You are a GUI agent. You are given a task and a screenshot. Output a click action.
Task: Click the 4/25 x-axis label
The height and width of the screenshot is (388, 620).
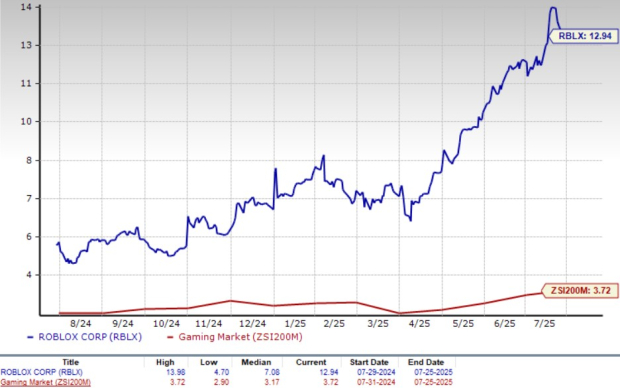click(419, 324)
